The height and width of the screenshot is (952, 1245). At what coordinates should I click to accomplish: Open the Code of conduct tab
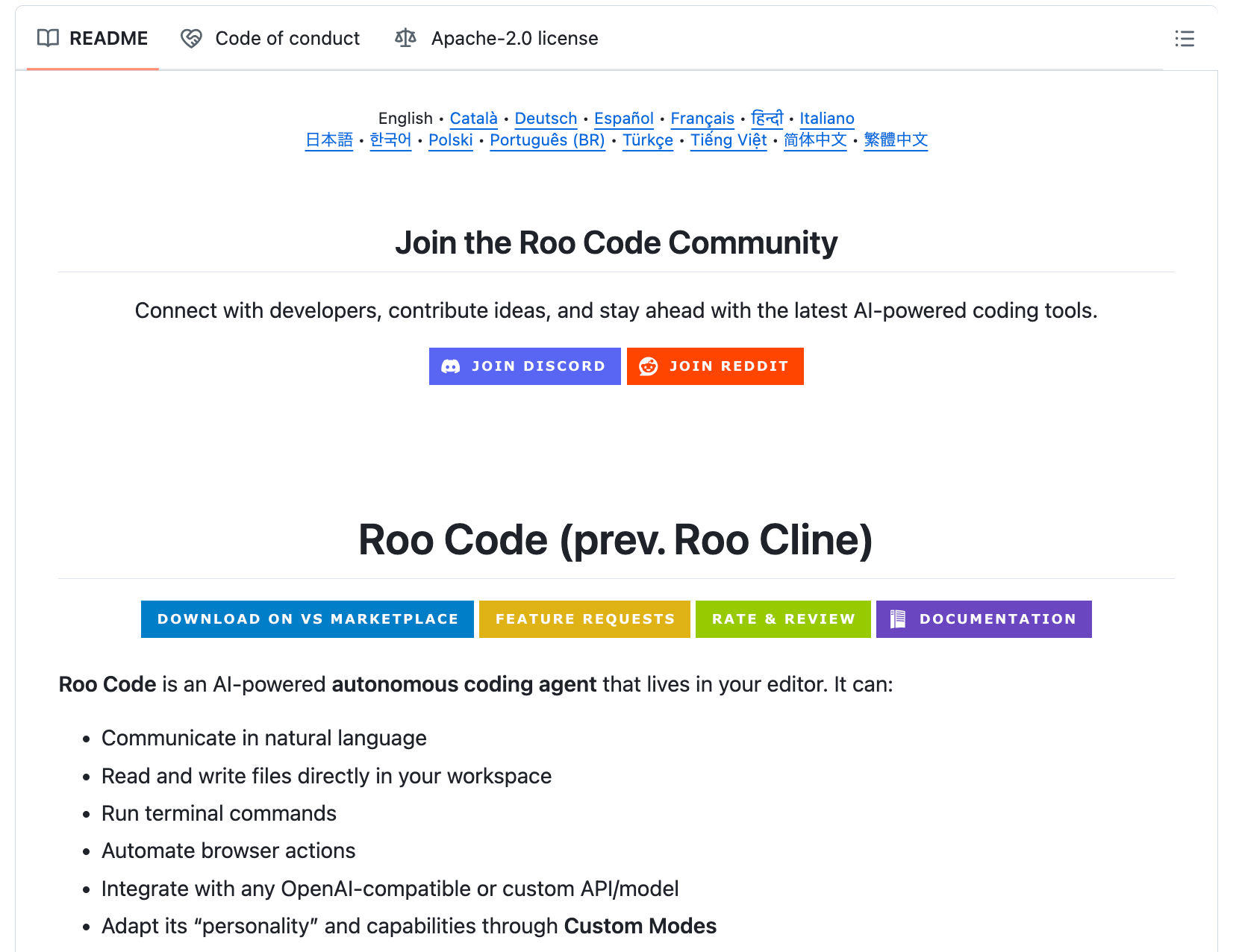click(270, 39)
